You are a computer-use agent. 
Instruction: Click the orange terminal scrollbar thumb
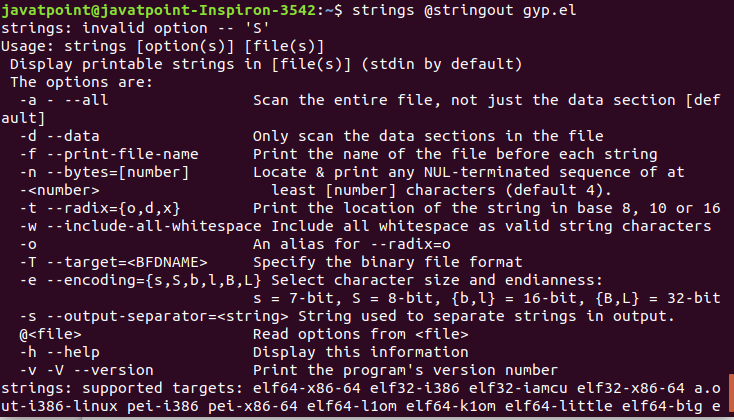(731, 393)
